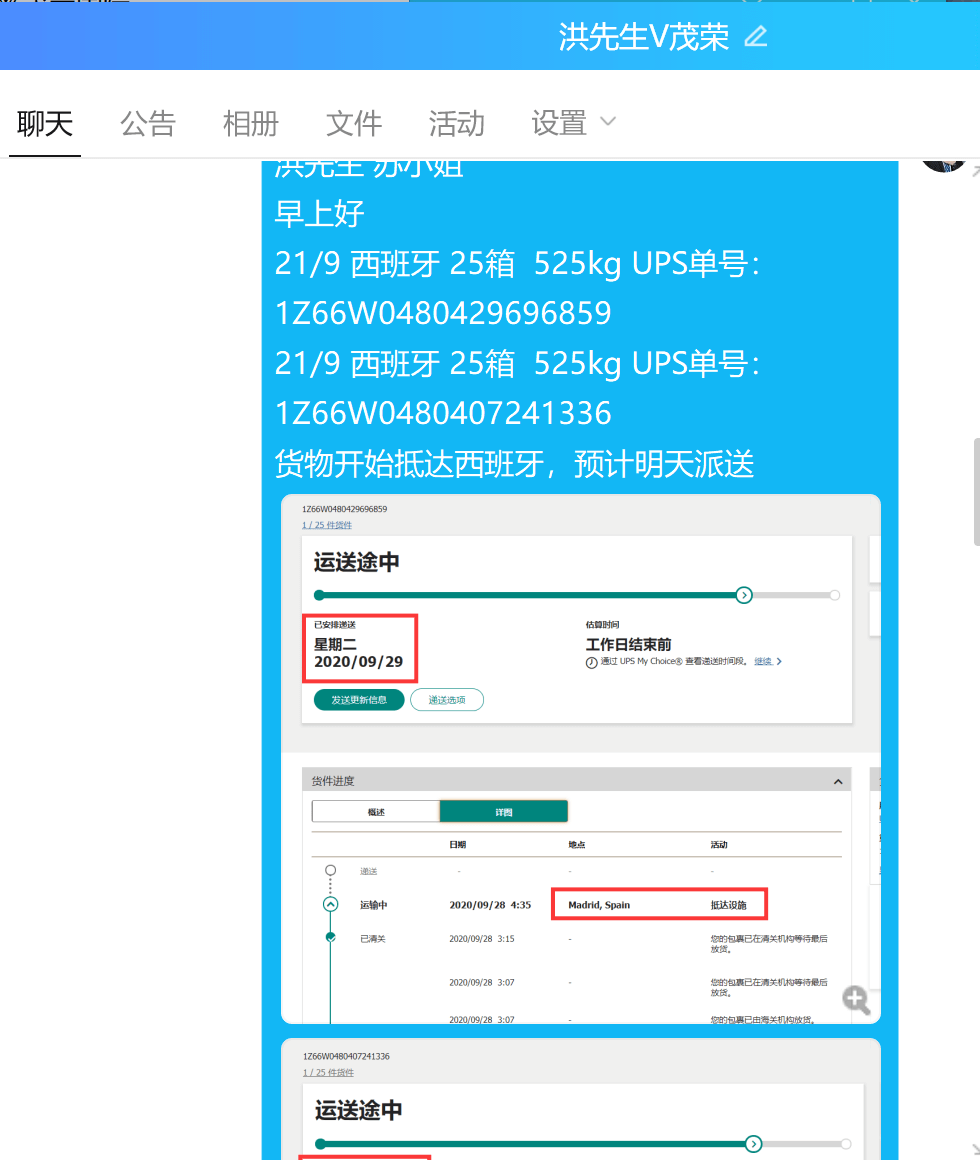Click the 运送途中 heading under 1Z66W0480429696859
980x1161 pixels.
point(356,562)
